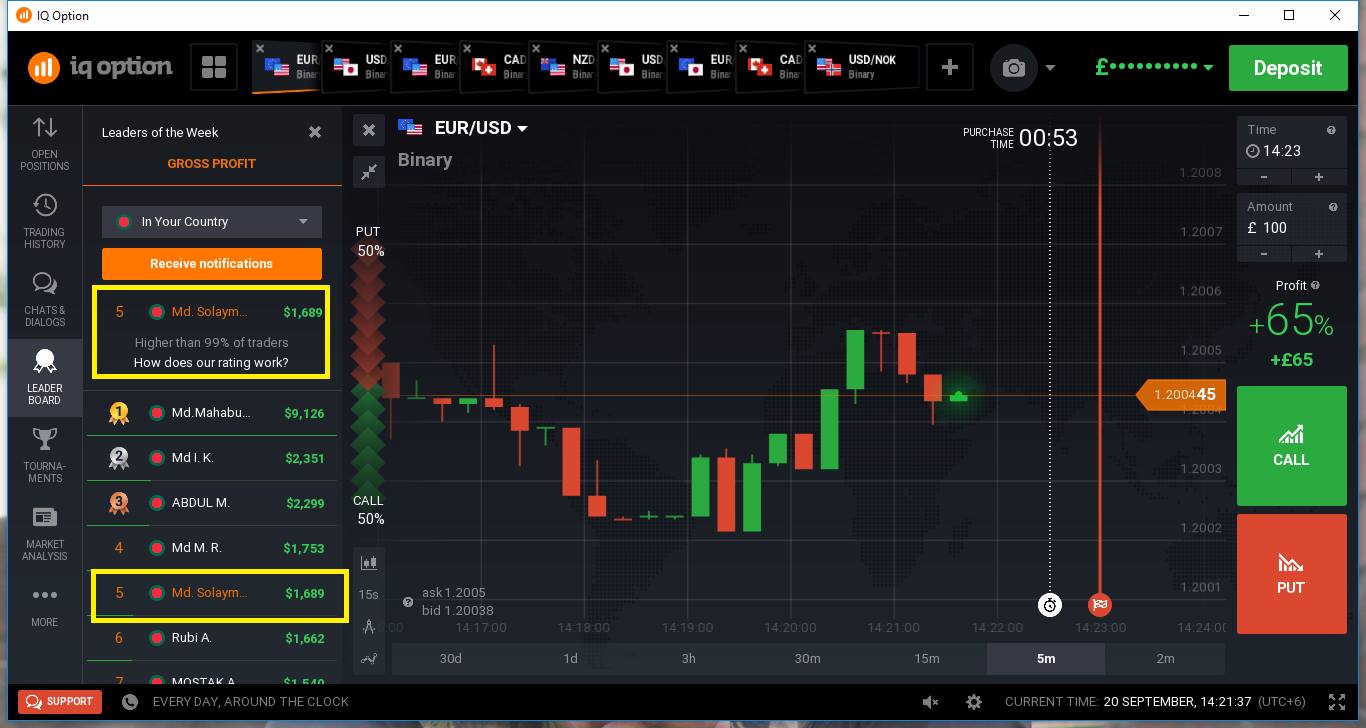Open settings gear in bottom bar

(974, 702)
